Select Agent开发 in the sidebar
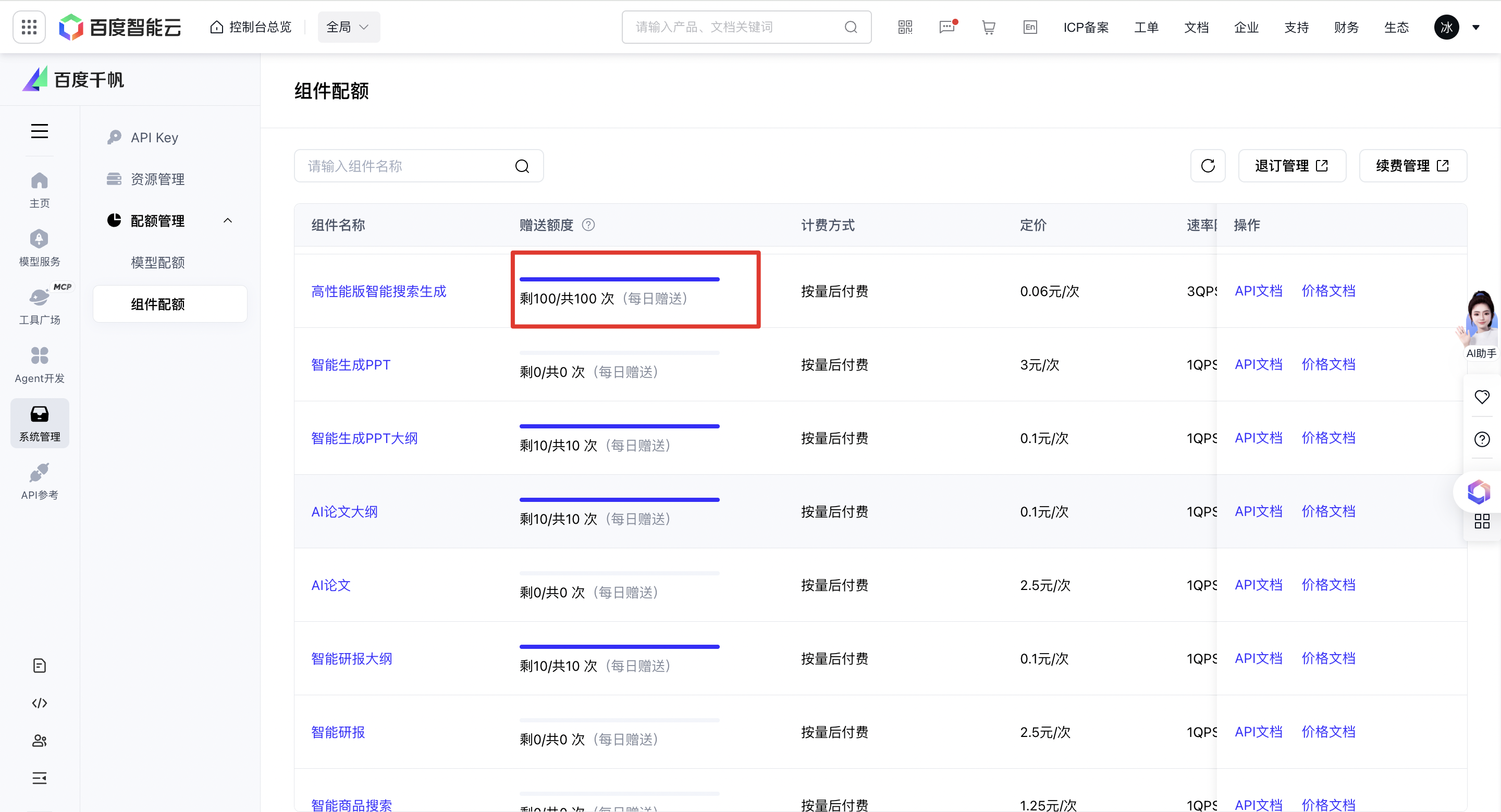Image resolution: width=1501 pixels, height=812 pixels. [39, 363]
